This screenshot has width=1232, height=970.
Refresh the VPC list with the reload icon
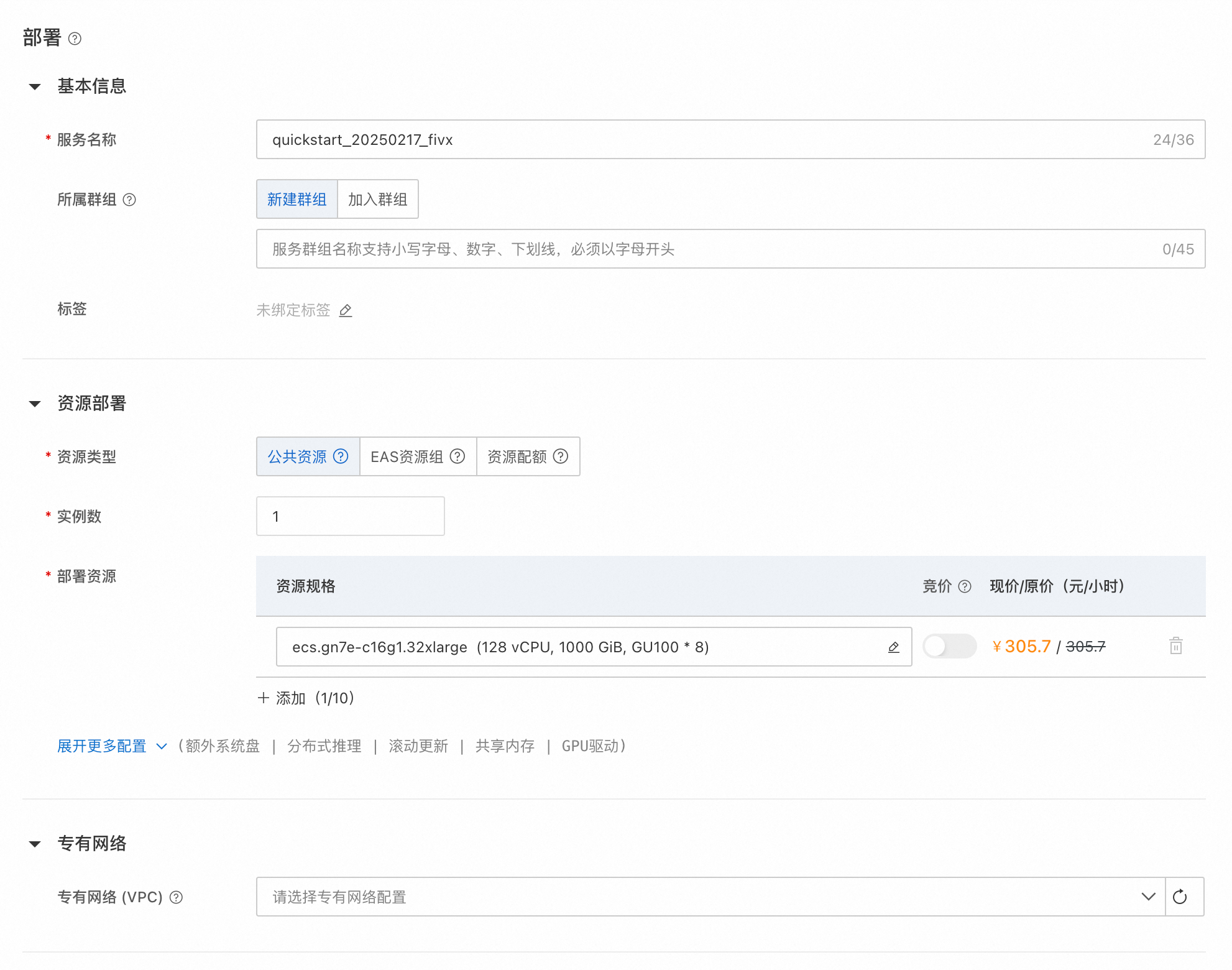pos(1181,897)
